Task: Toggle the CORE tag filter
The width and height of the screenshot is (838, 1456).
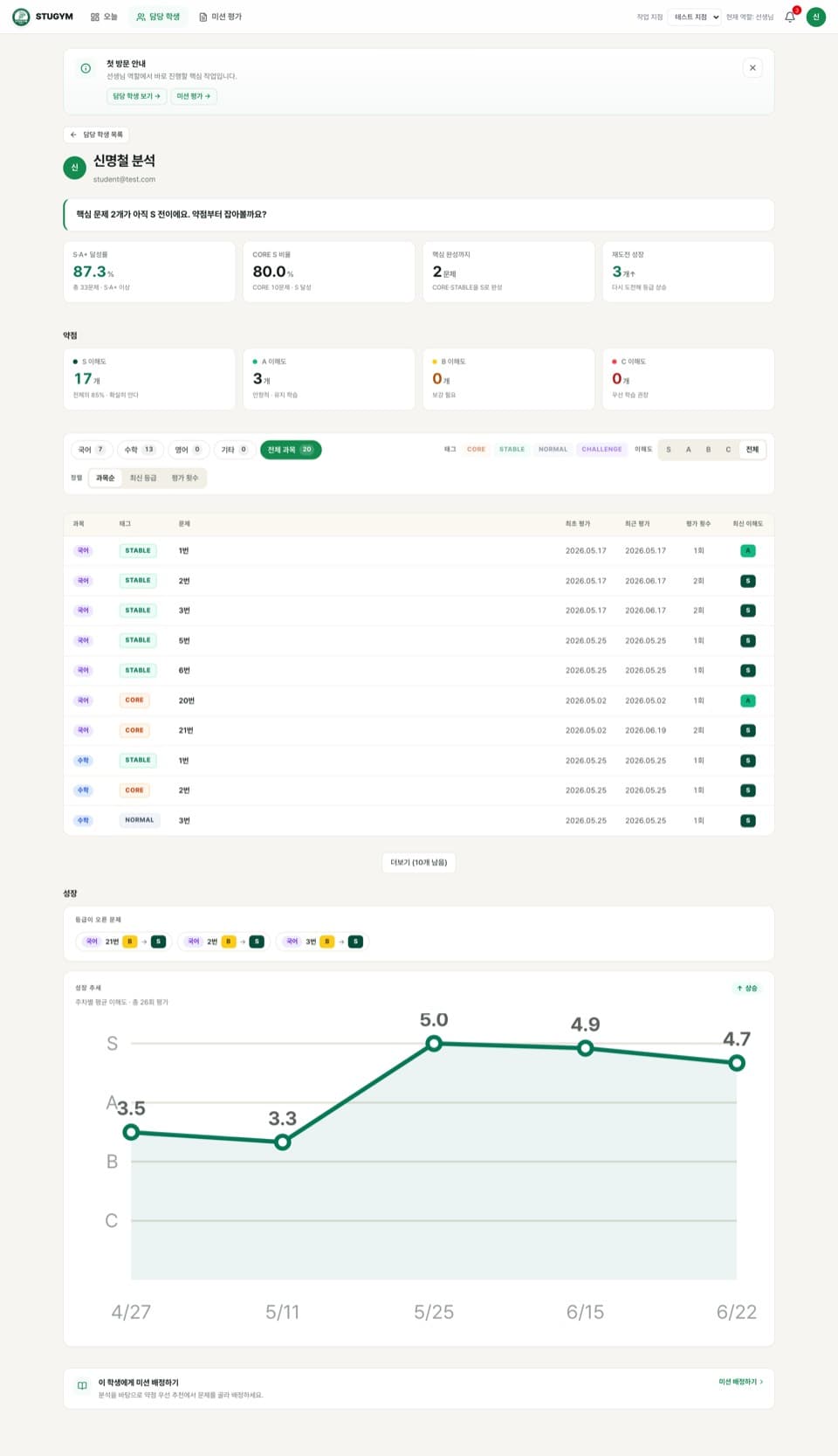Action: coord(476,450)
